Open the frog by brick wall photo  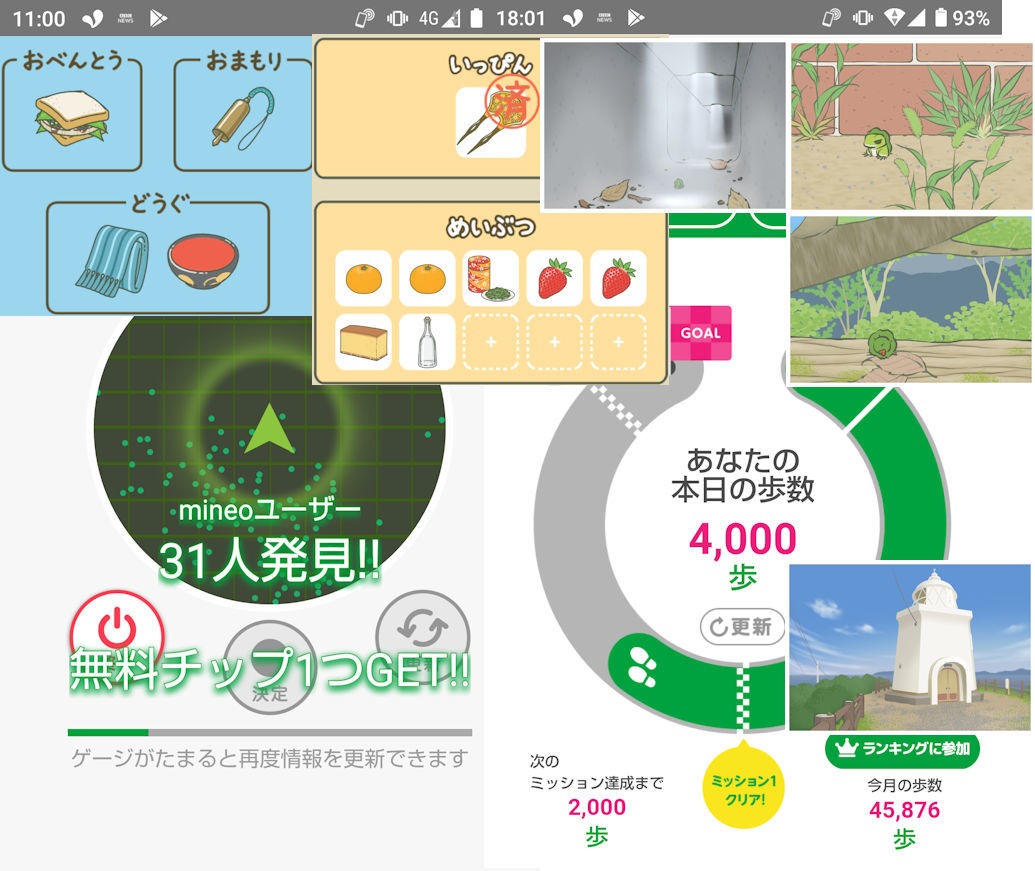tap(912, 126)
